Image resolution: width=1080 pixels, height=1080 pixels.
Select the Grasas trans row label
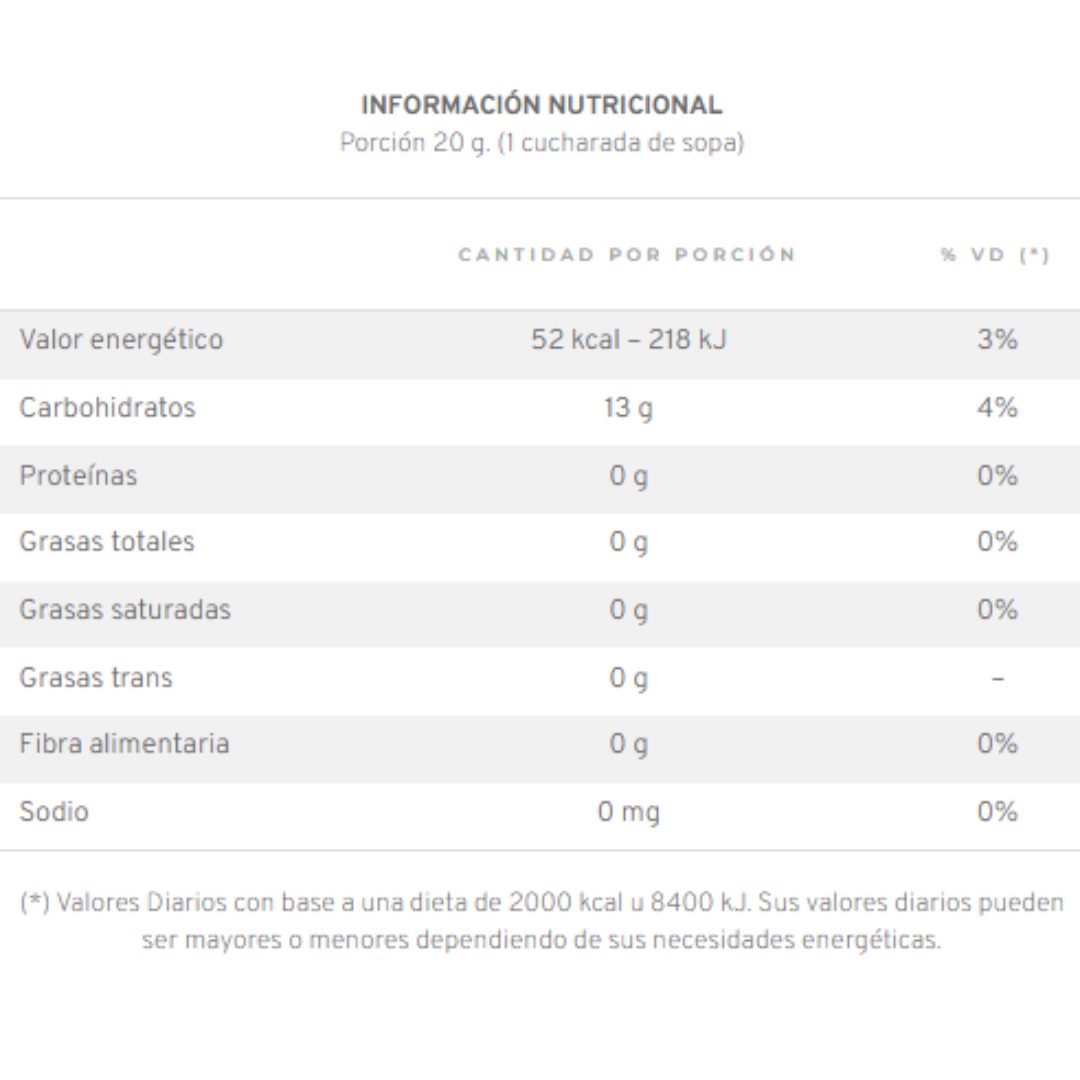coord(96,678)
